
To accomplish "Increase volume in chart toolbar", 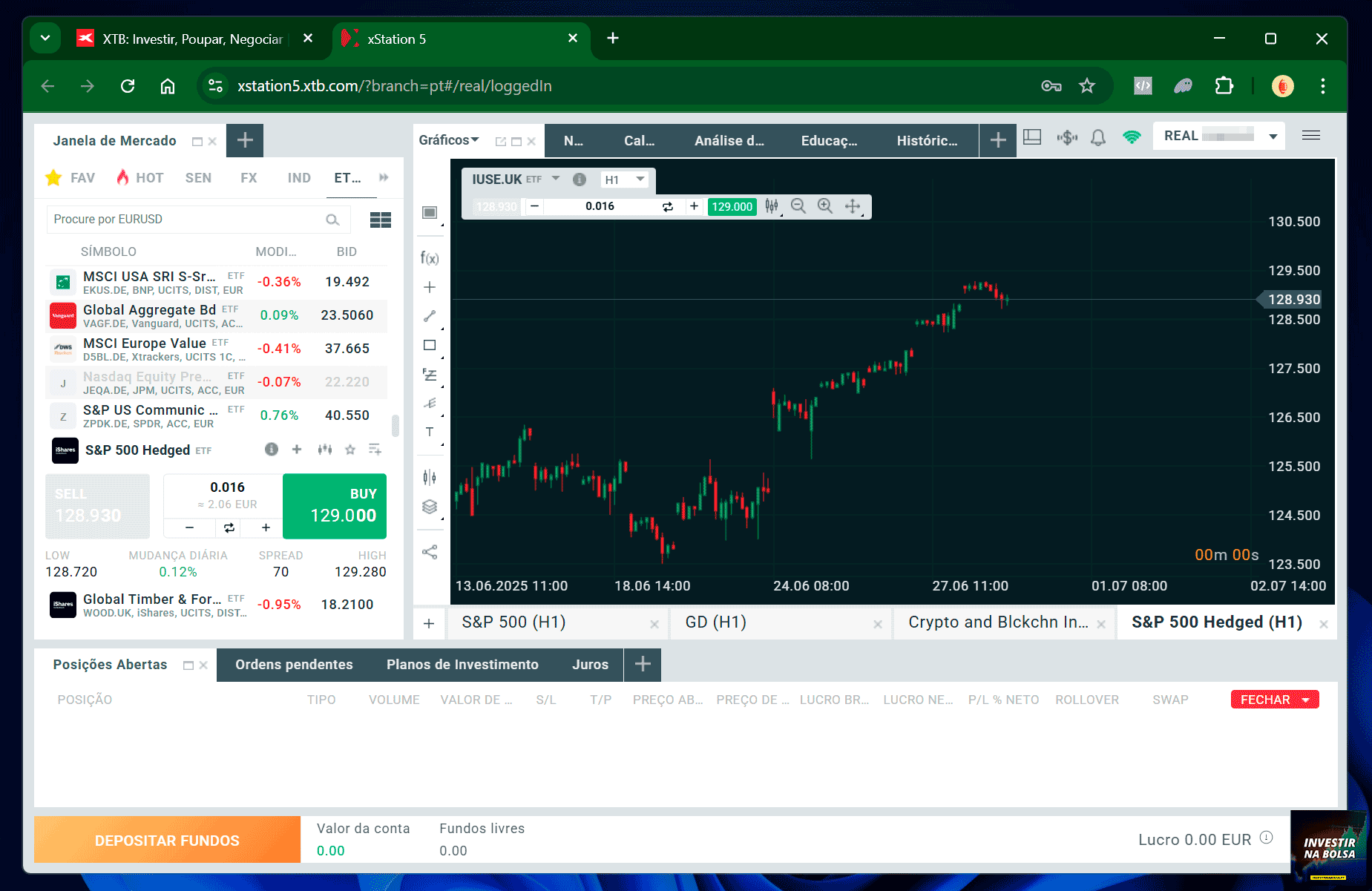I will pyautogui.click(x=694, y=206).
